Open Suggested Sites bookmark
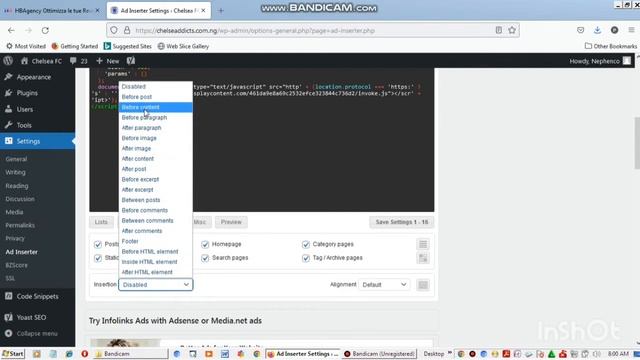The width and height of the screenshot is (640, 360). 128,46
